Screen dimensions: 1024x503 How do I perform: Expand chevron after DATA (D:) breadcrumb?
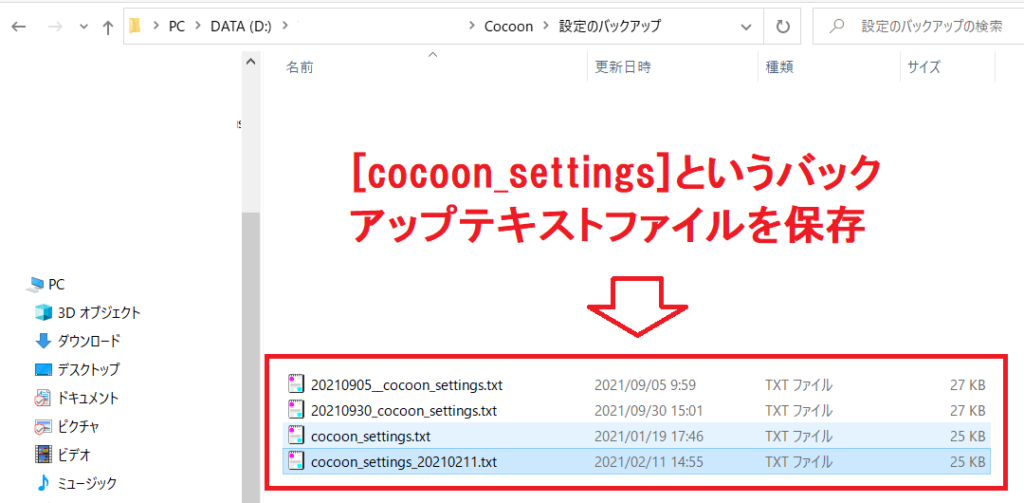tap(285, 27)
